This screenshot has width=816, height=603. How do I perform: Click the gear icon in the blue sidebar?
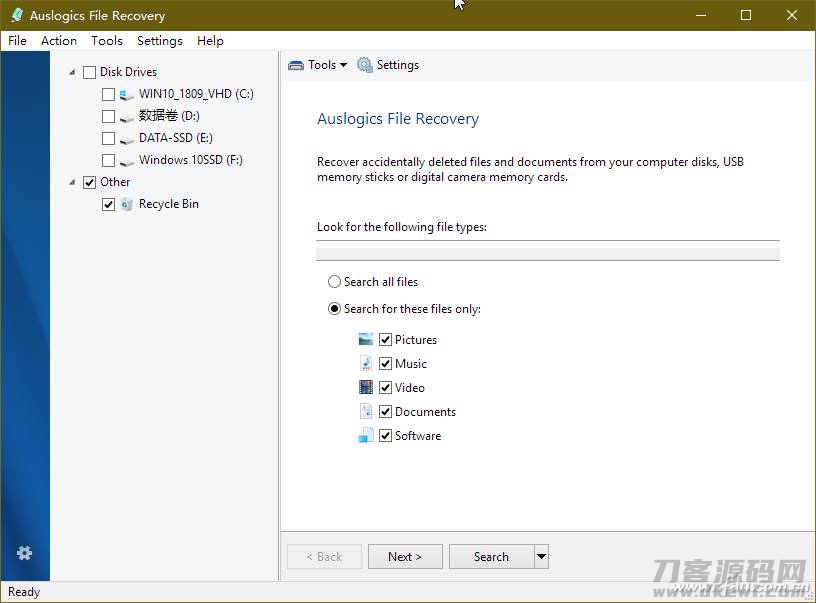(24, 553)
